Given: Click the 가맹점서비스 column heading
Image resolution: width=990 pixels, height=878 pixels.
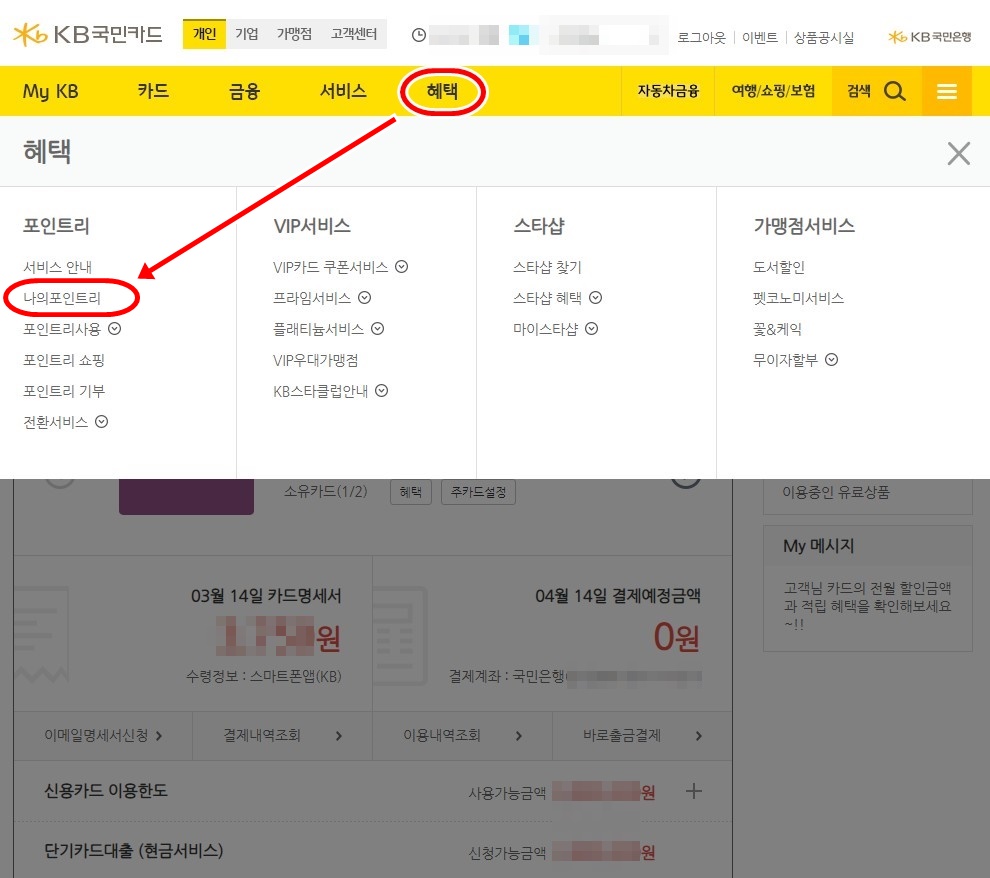Looking at the screenshot, I should (x=804, y=225).
